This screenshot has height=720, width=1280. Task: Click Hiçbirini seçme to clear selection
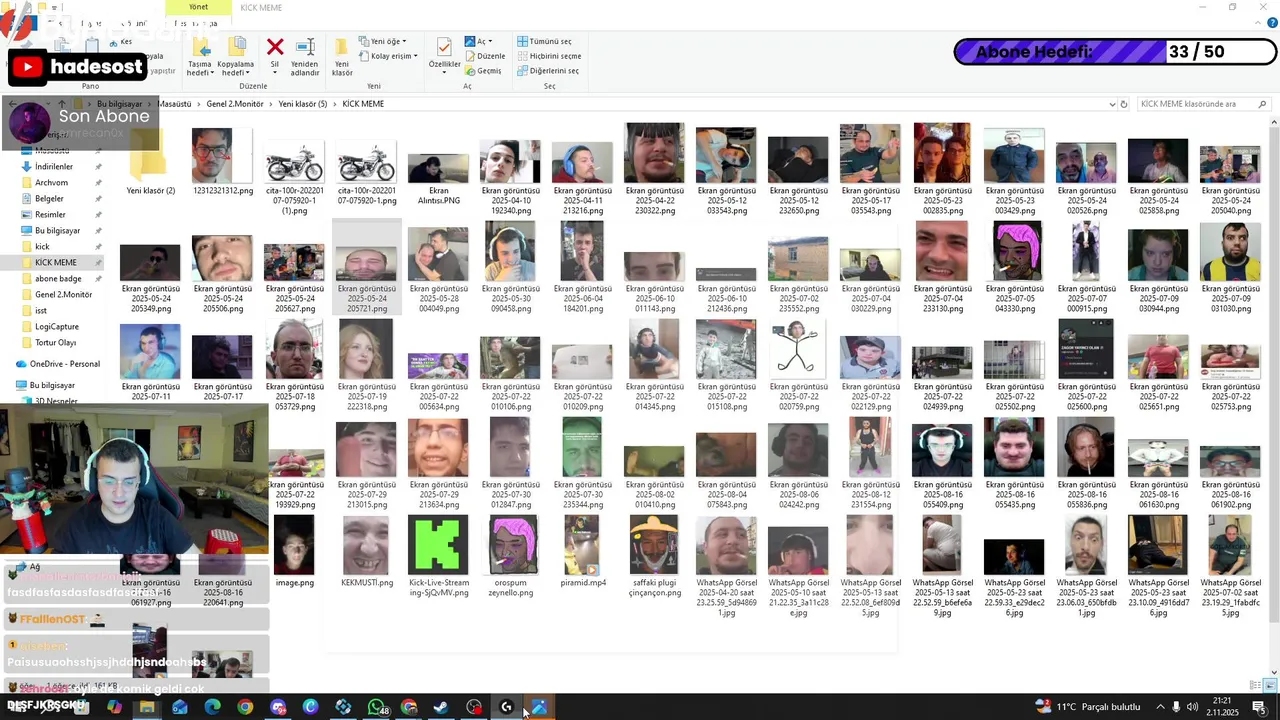(549, 56)
